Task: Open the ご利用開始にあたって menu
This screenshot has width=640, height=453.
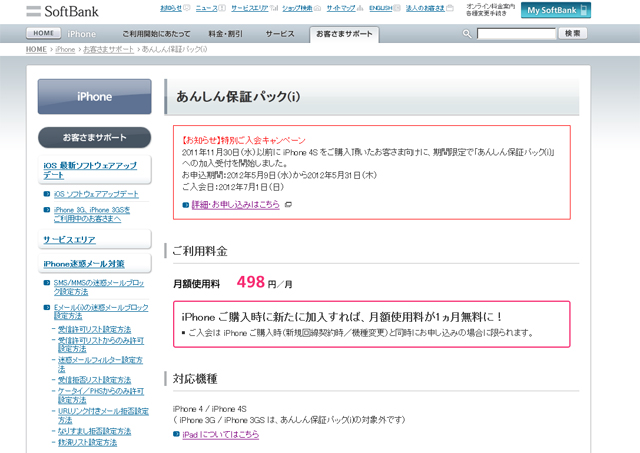Action: tap(156, 34)
